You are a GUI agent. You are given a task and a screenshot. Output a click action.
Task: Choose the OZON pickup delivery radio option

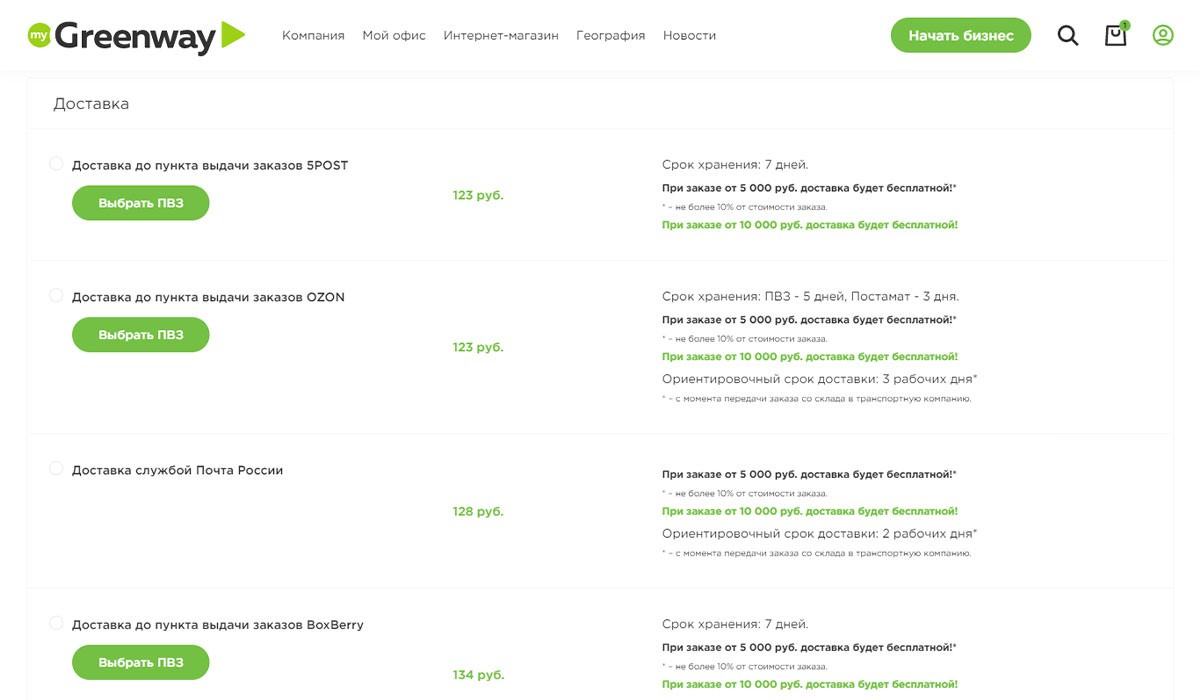tap(56, 296)
